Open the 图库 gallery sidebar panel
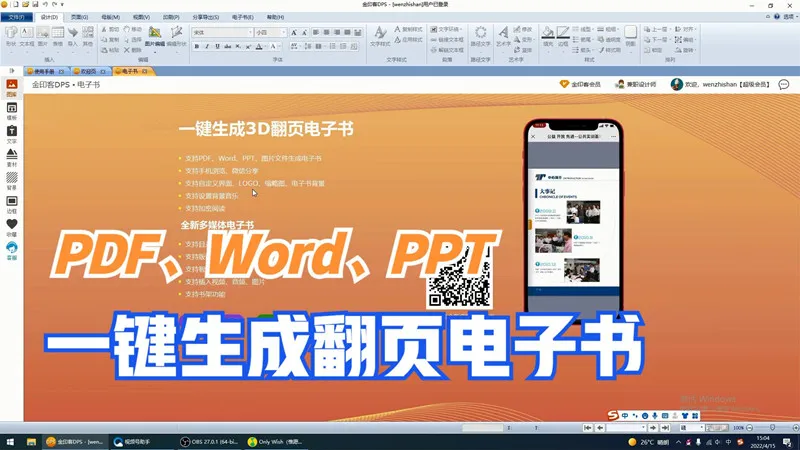The image size is (800, 450). tap(12, 88)
